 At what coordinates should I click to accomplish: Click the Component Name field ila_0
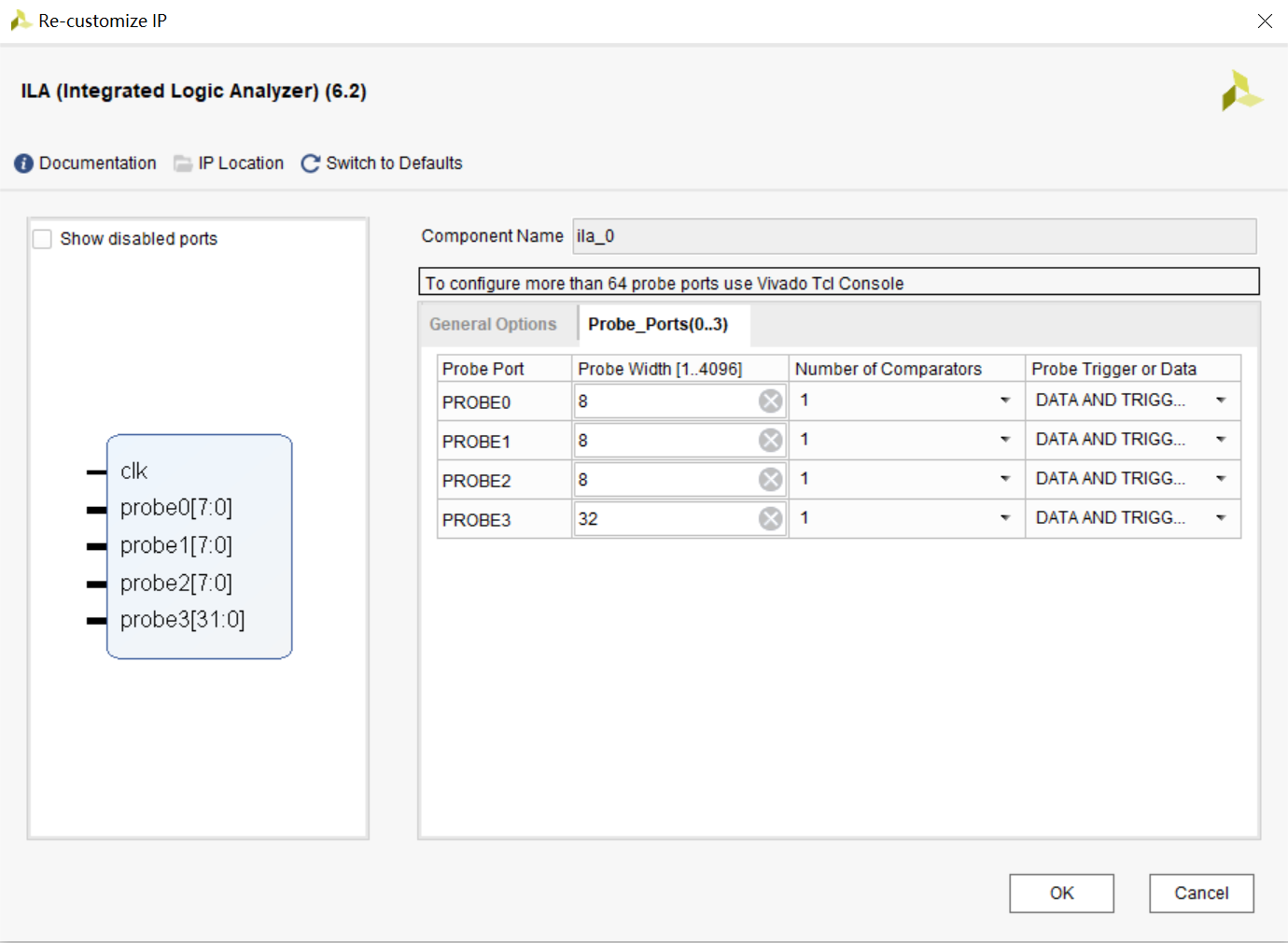(915, 236)
